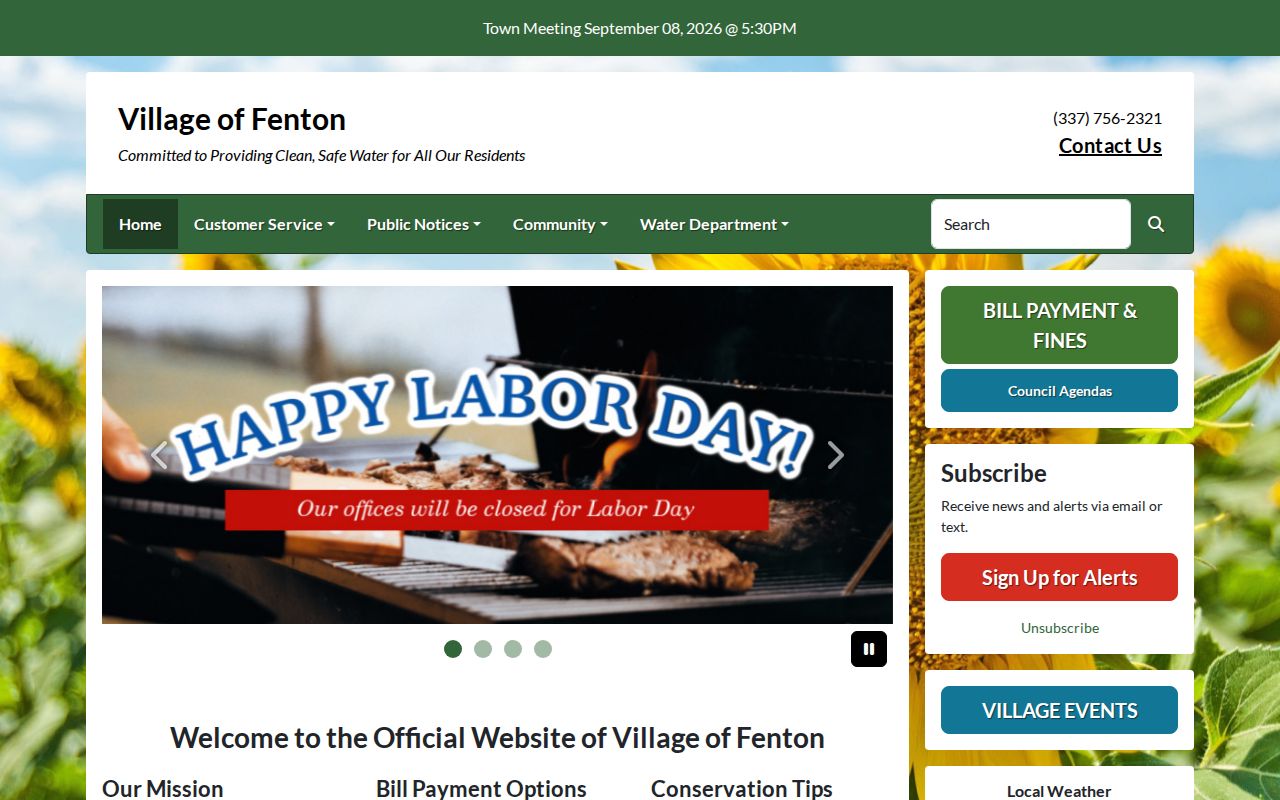Open Bill Payment & Fines
1280x800 pixels.
(1059, 325)
